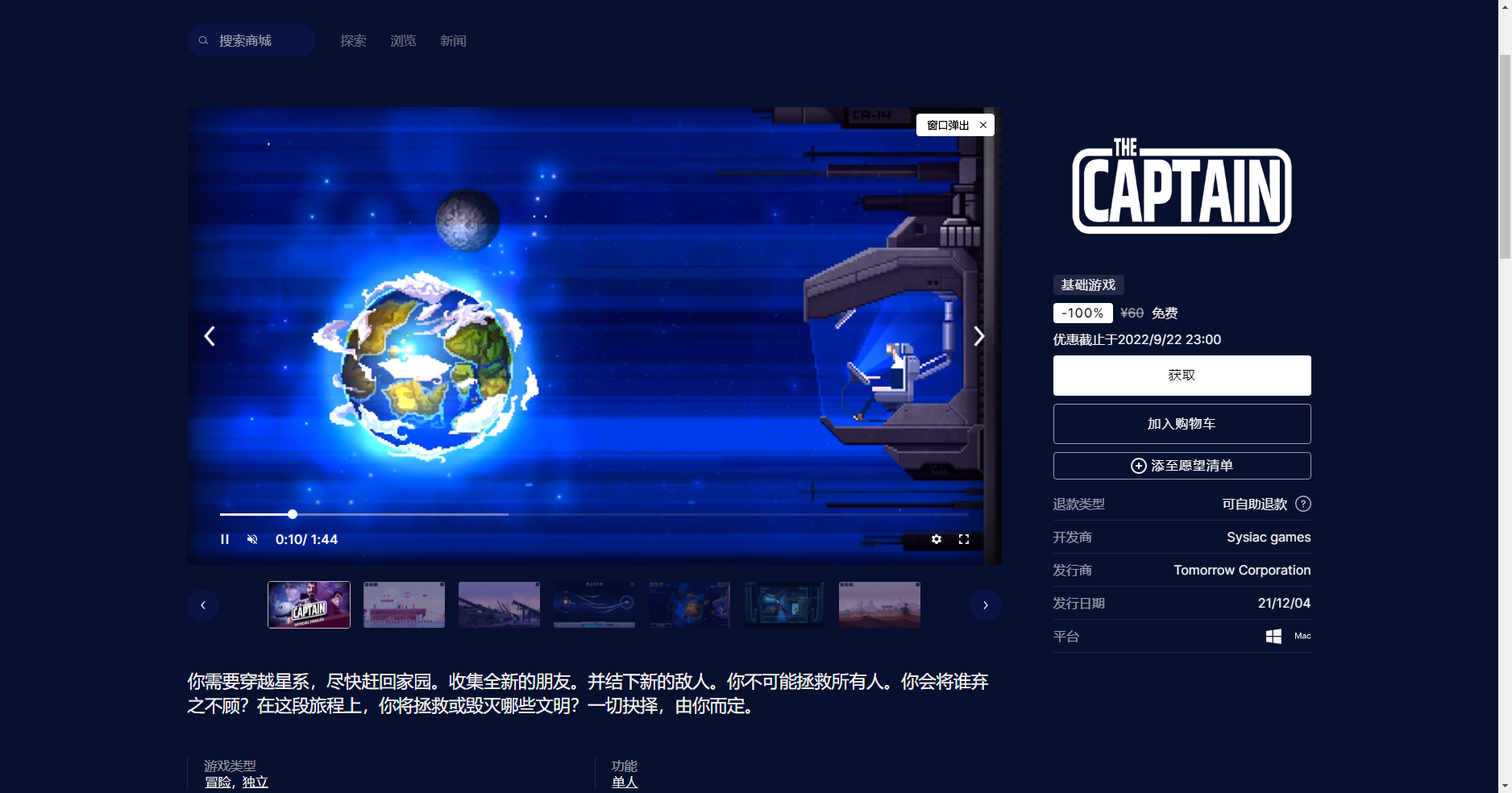This screenshot has width=1512, height=793.
Task: Show next media with right arrow on video
Action: (x=979, y=336)
